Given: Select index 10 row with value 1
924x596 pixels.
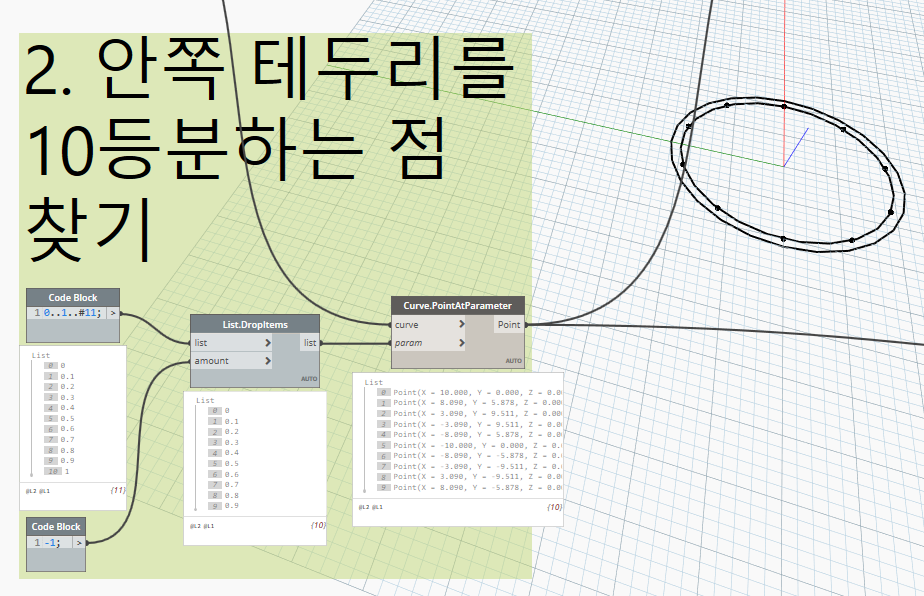Looking at the screenshot, I should coord(57,471).
